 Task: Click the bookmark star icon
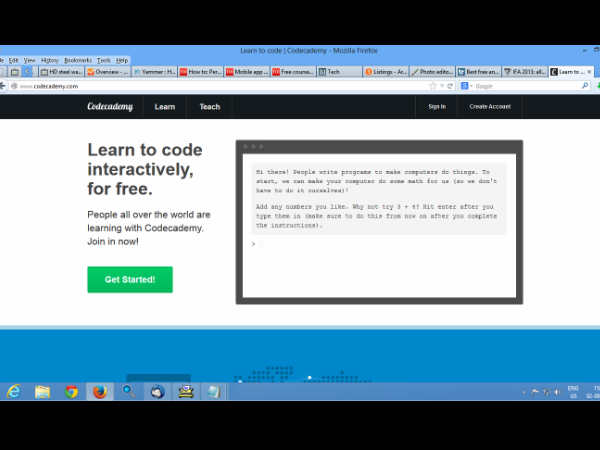pyautogui.click(x=433, y=86)
